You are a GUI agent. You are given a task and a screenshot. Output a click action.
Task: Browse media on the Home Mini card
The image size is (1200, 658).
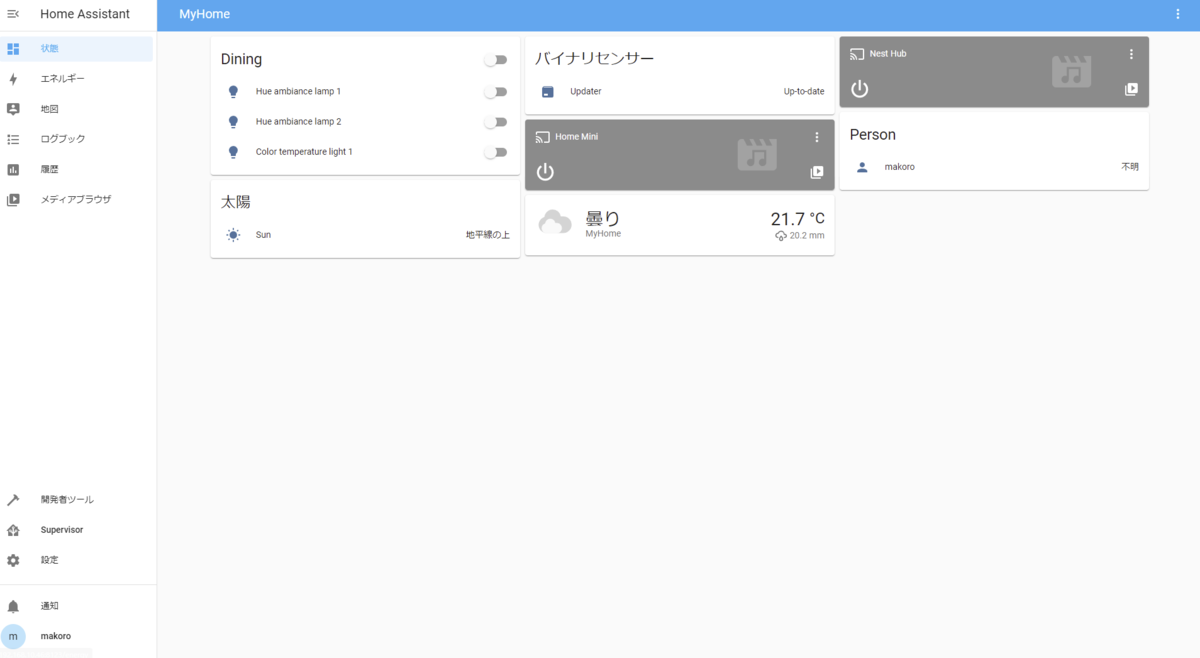(x=817, y=172)
